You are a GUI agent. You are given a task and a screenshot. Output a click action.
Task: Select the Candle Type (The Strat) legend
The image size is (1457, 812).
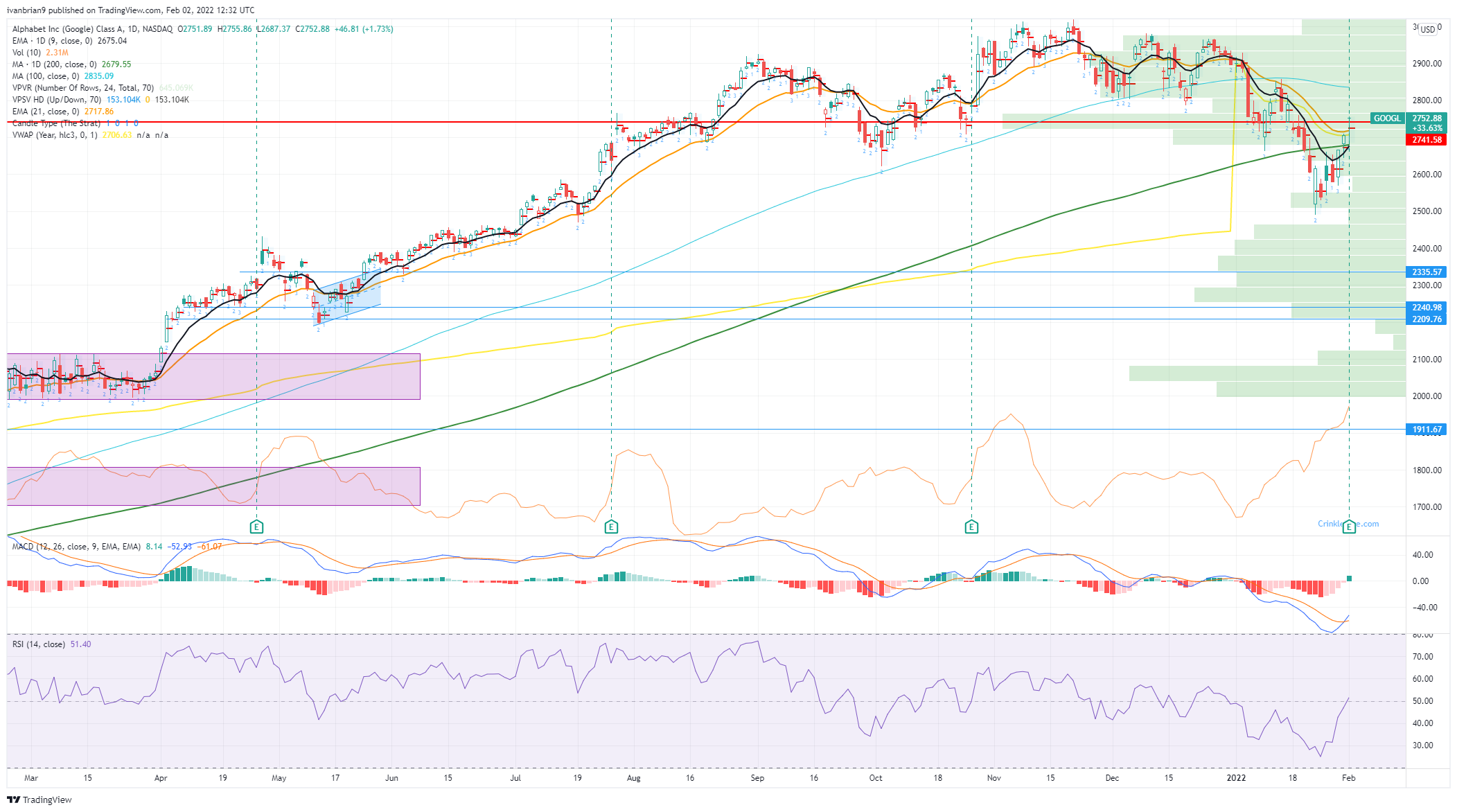[x=75, y=123]
